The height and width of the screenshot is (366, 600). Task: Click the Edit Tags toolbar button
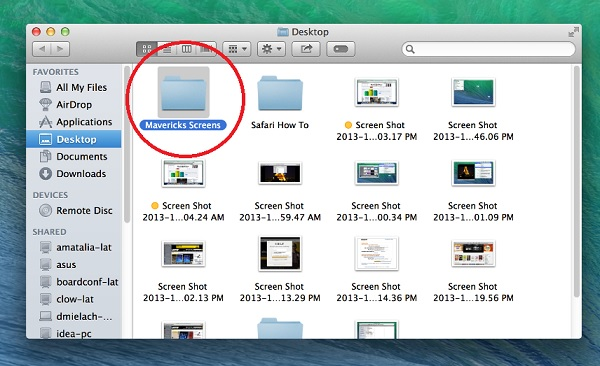tap(341, 49)
